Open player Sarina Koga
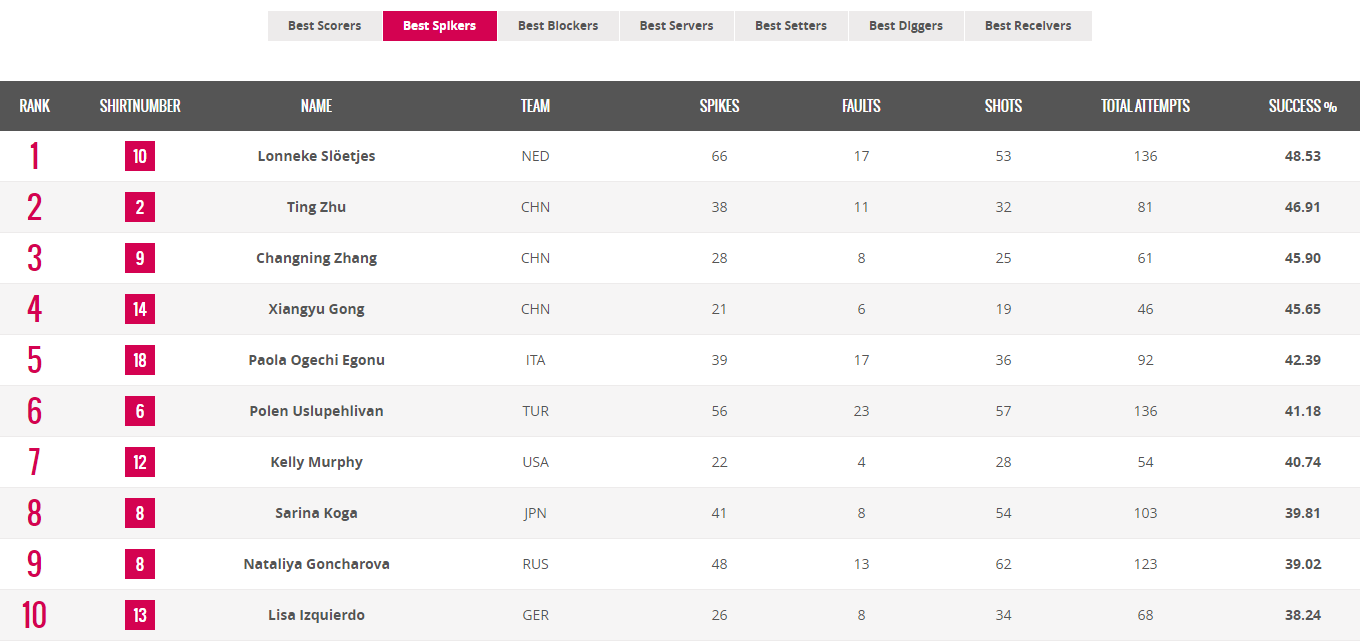 point(316,513)
